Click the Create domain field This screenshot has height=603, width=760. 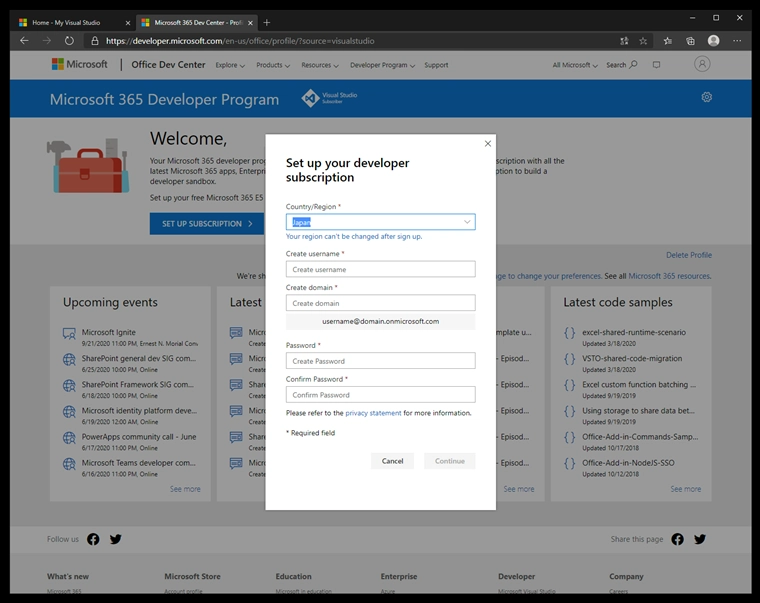click(x=380, y=303)
